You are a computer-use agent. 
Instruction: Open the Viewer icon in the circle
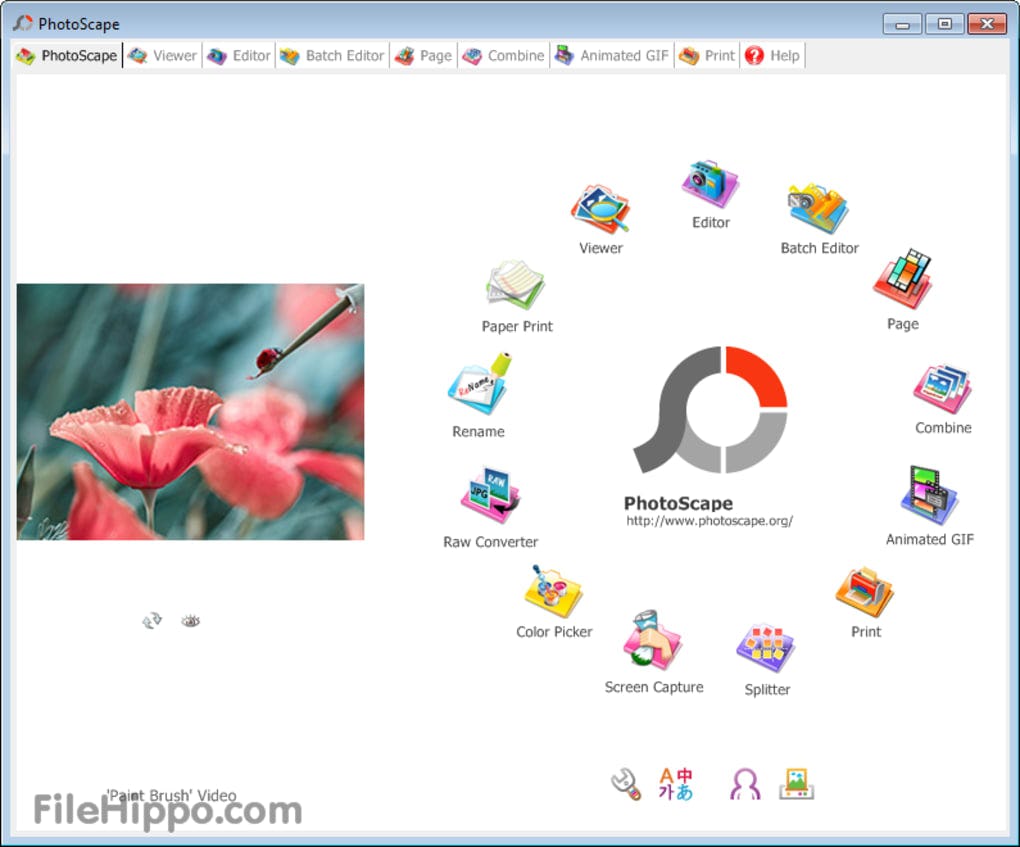pyautogui.click(x=600, y=209)
